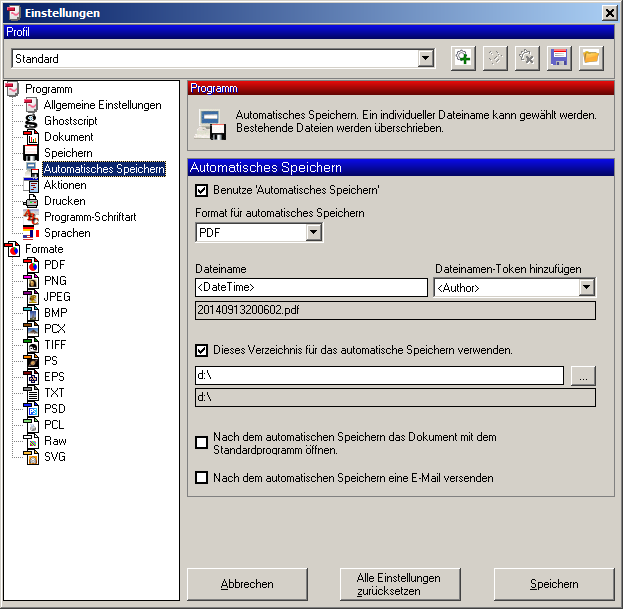Click the add new profile icon

point(463,59)
